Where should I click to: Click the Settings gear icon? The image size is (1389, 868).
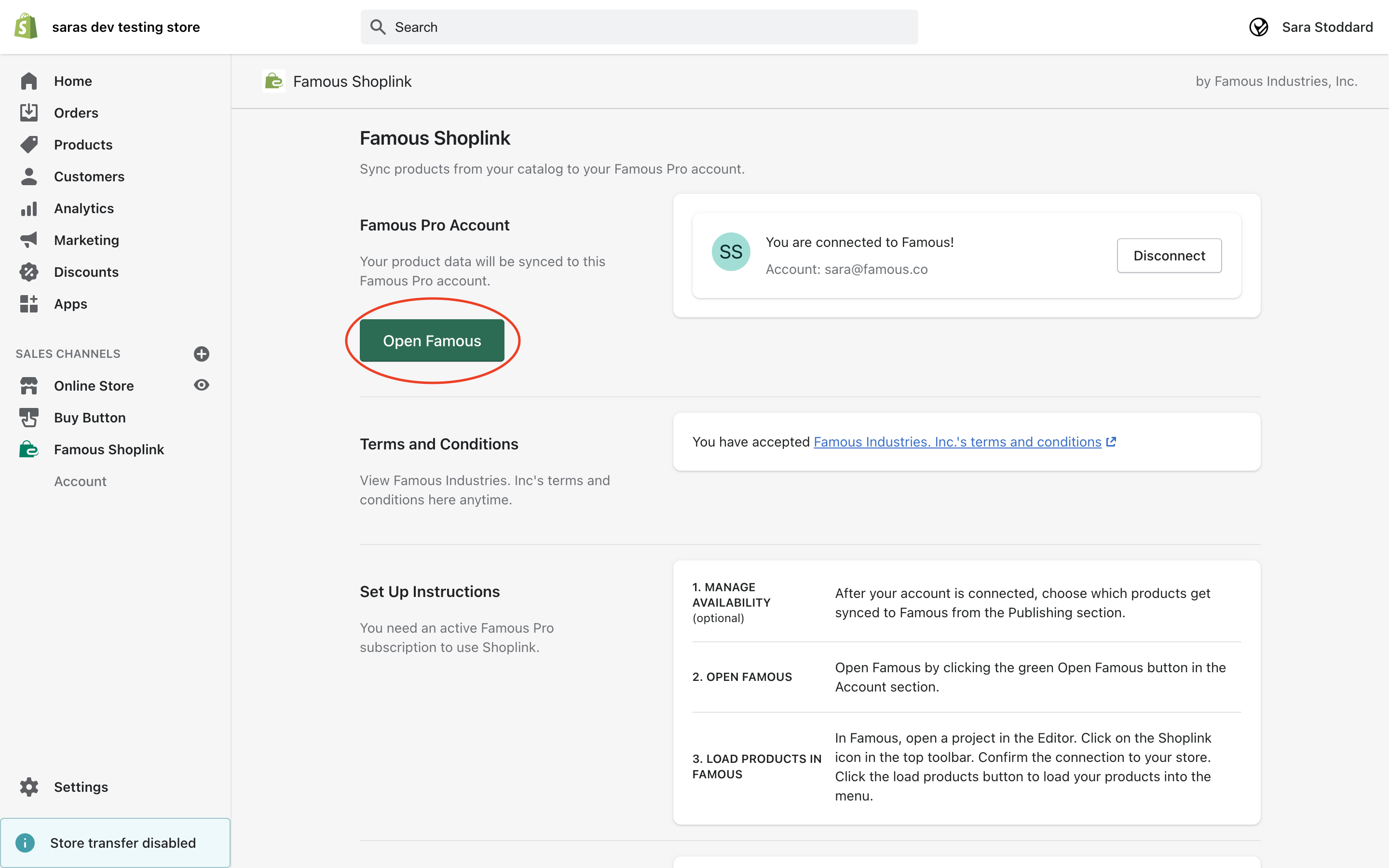pyautogui.click(x=29, y=787)
